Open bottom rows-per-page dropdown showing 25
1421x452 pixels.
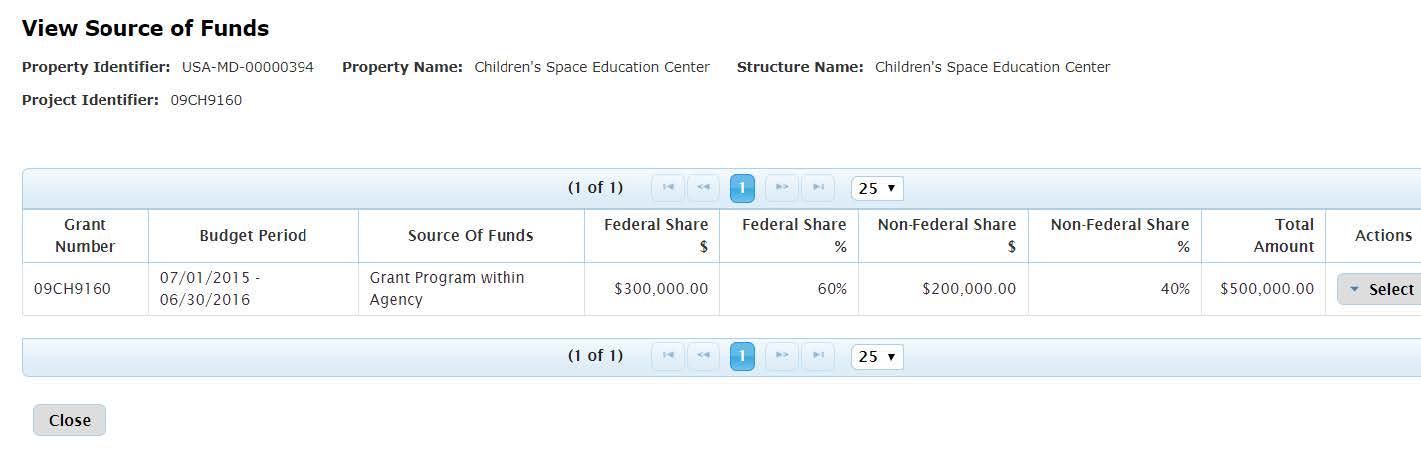[877, 356]
